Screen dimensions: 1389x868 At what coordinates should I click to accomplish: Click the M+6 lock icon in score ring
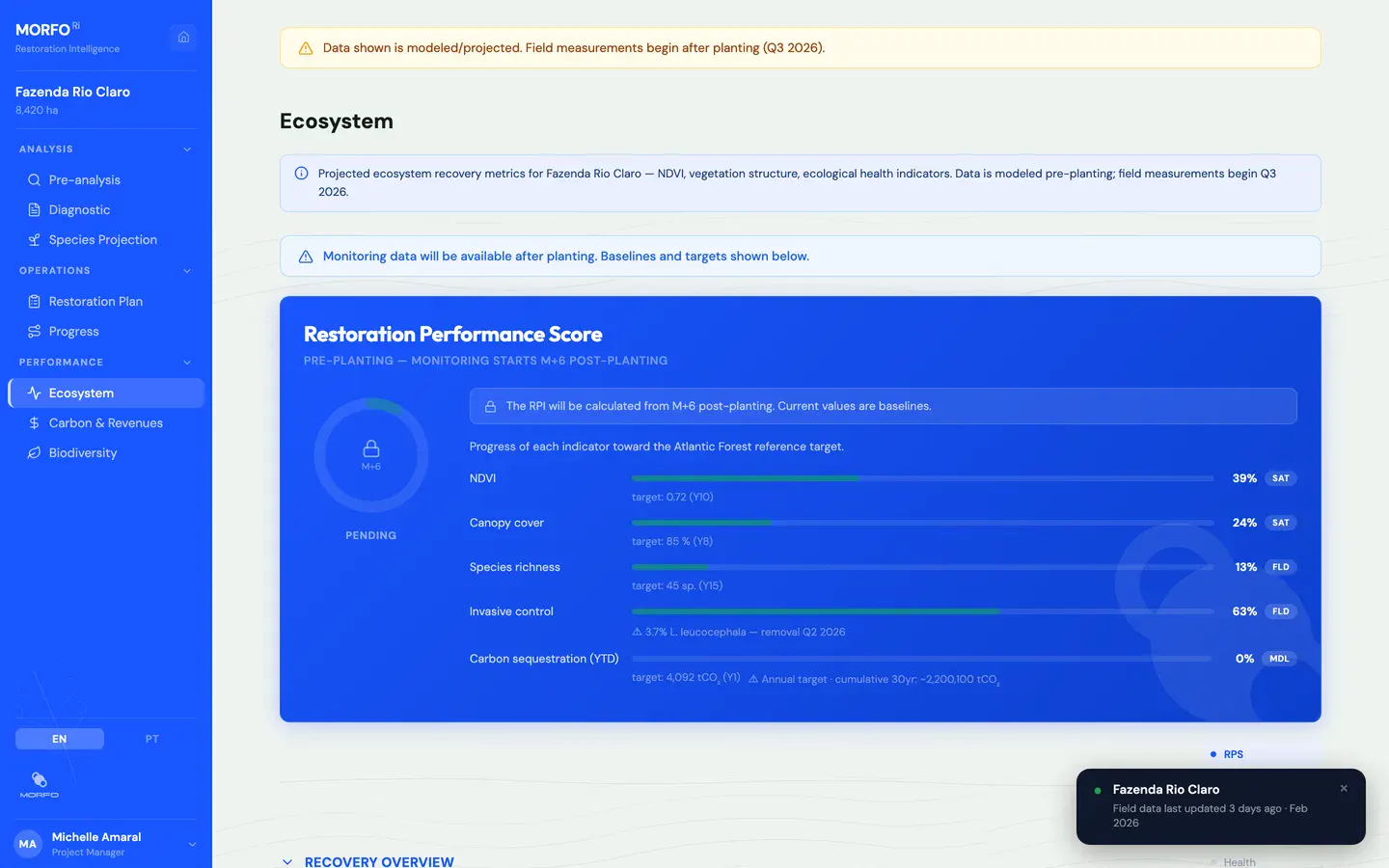click(371, 448)
